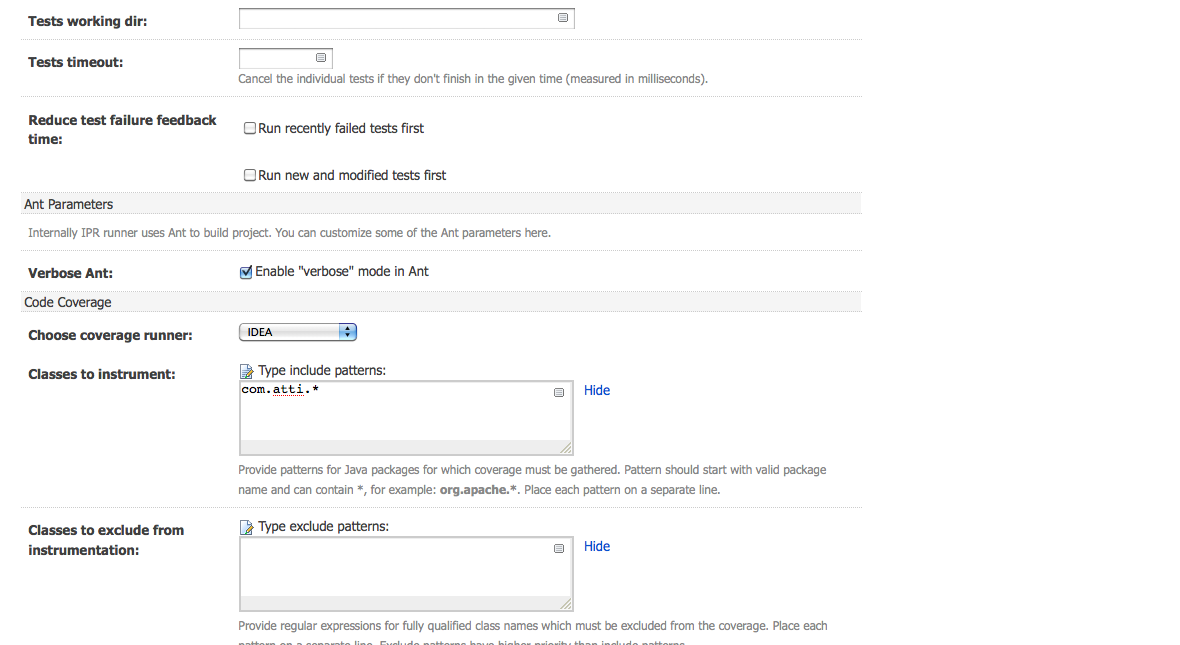Image resolution: width=1180 pixels, height=645 pixels.
Task: Uncheck Enable verbose mode in Ant
Action: [246, 272]
